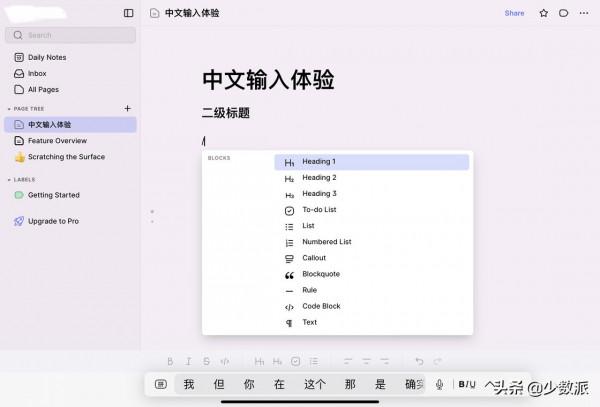Select Heading 2 from blocks menu

click(x=372, y=178)
